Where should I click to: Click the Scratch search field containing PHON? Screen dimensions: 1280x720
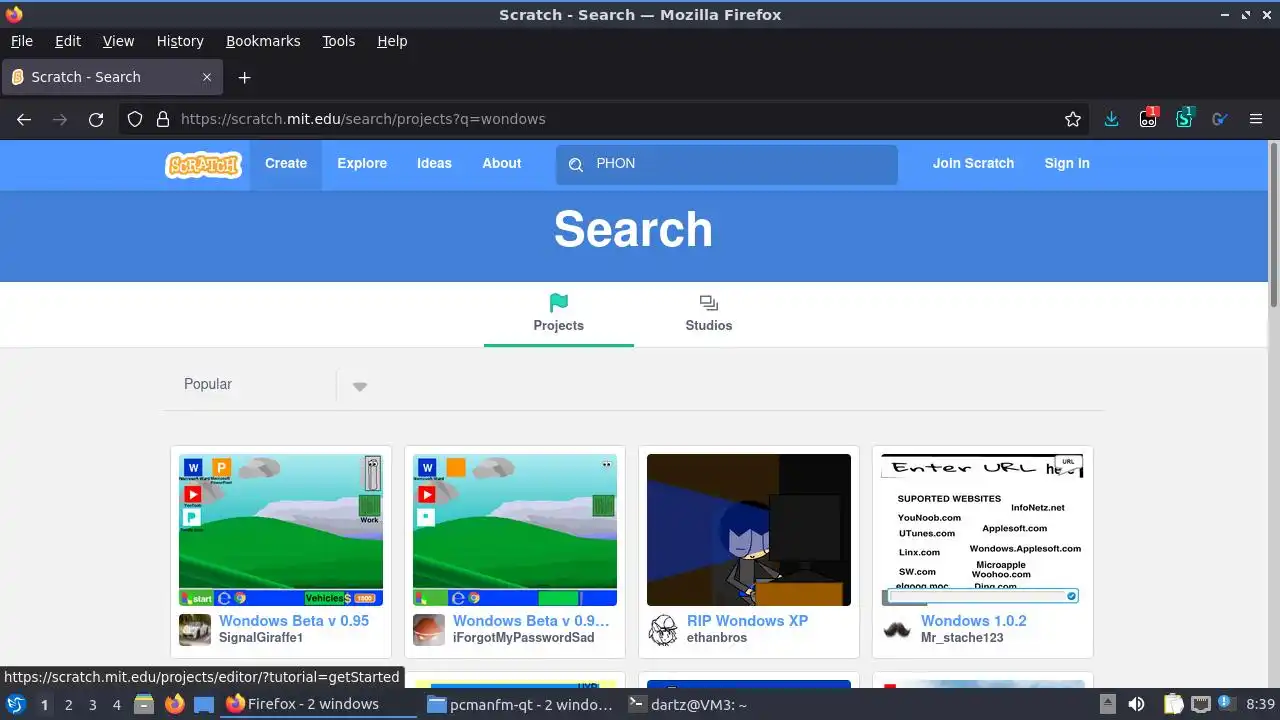coord(727,165)
